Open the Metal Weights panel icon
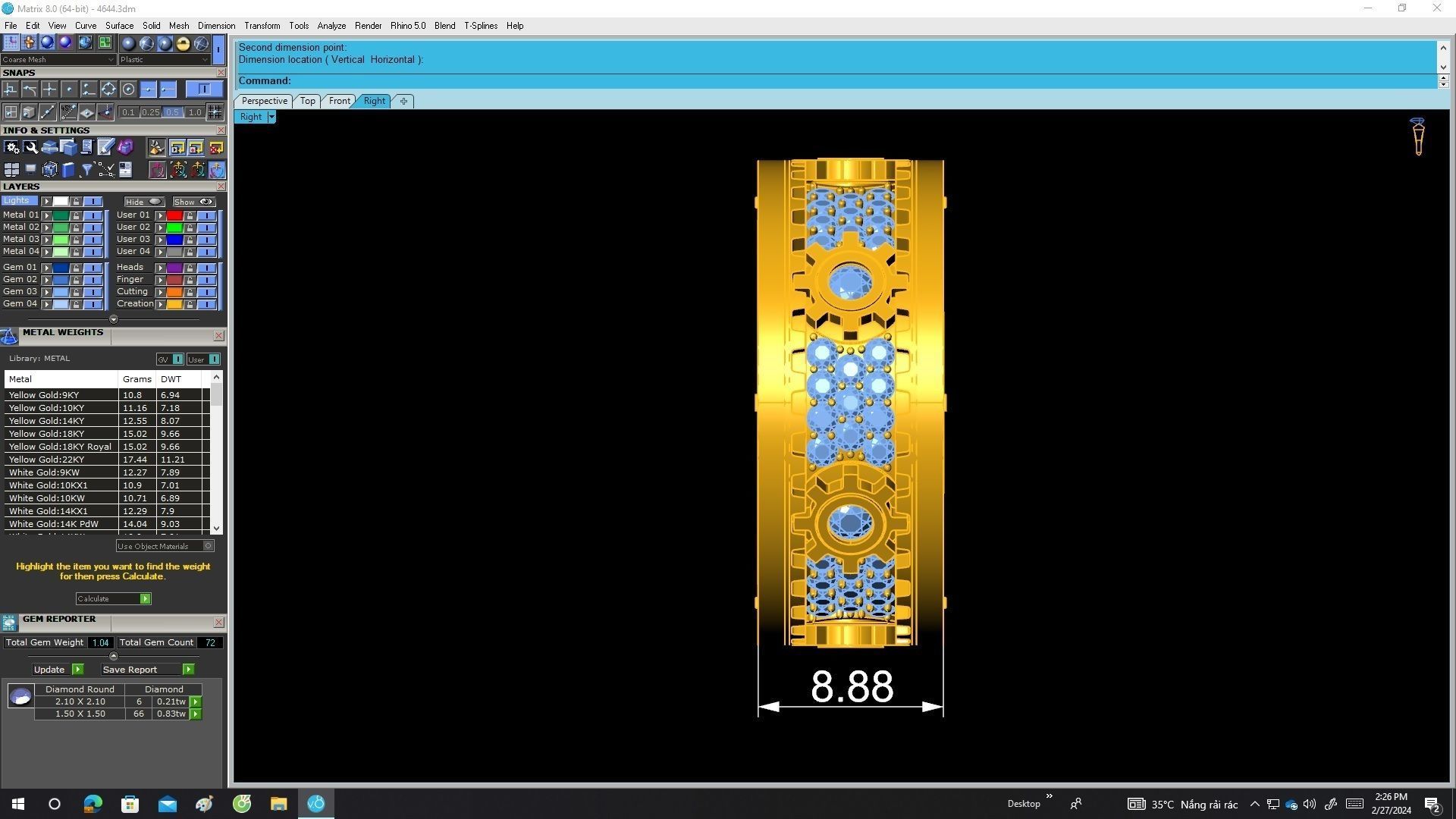 click(9, 337)
